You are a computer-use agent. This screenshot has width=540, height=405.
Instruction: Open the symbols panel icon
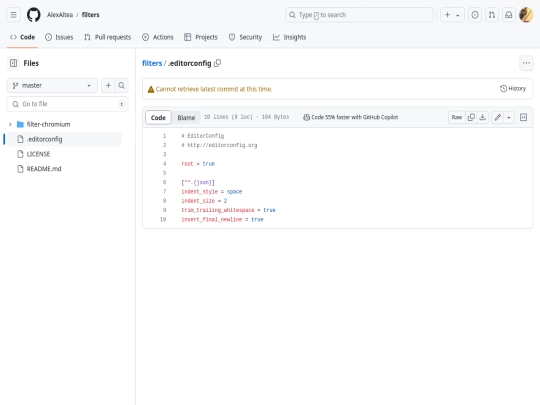(523, 117)
